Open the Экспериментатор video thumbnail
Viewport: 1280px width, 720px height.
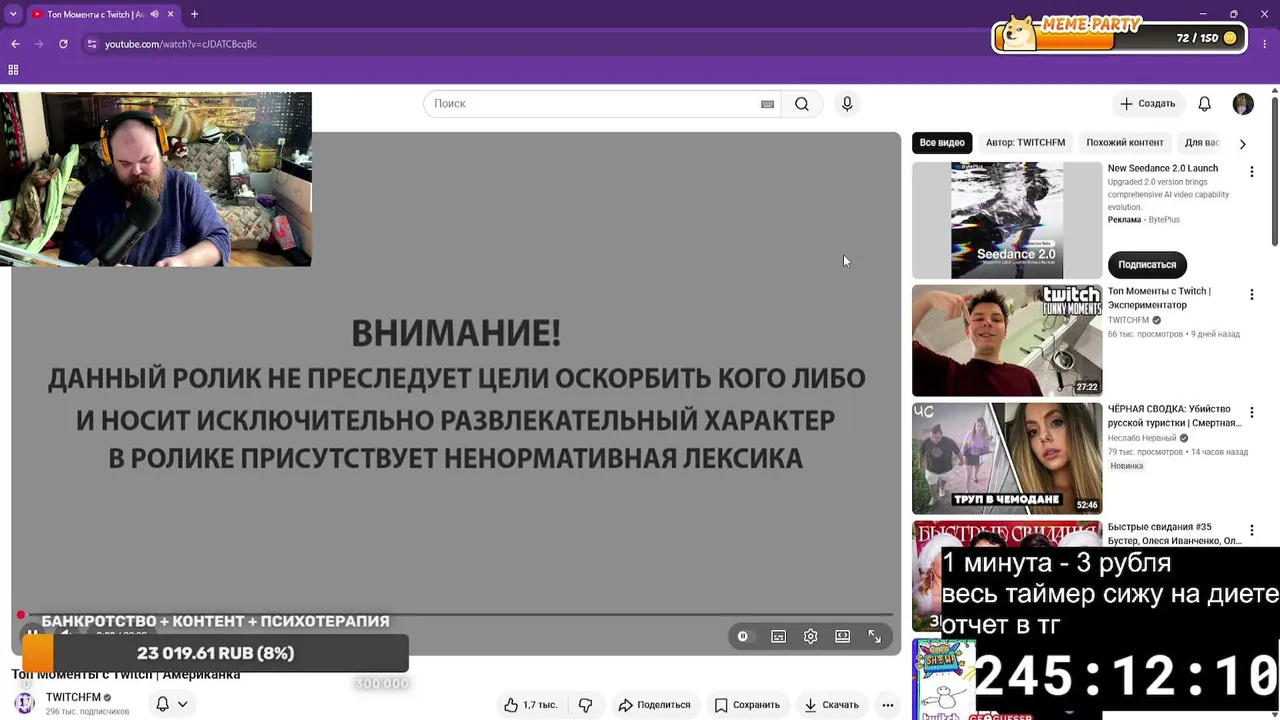[x=1007, y=341]
